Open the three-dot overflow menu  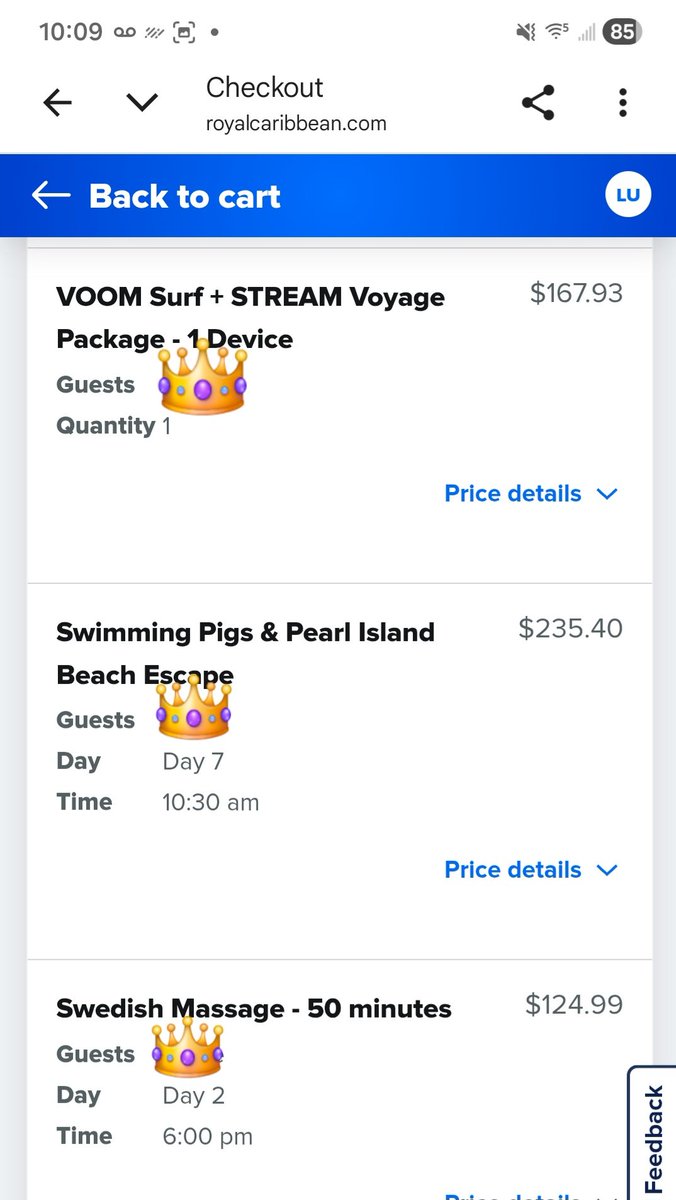click(x=623, y=103)
